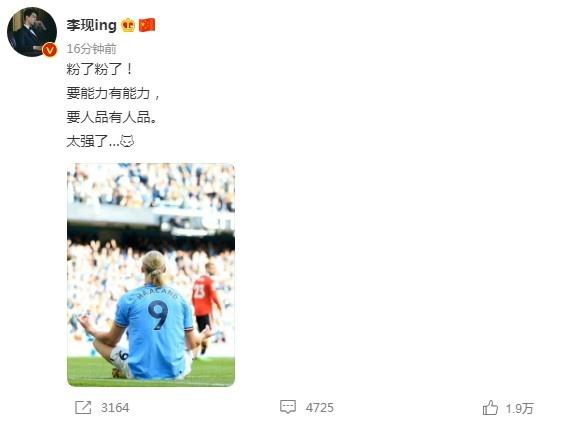Click the comment speech bubble icon
Screen dimensions: 575x423
(288, 407)
